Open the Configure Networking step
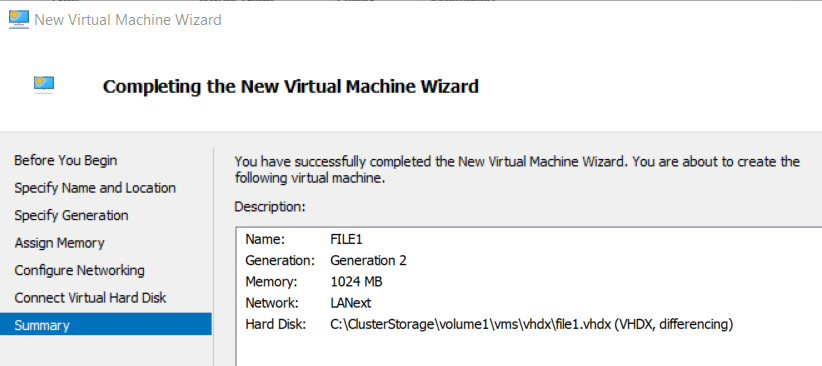This screenshot has height=366, width=822. point(79,271)
